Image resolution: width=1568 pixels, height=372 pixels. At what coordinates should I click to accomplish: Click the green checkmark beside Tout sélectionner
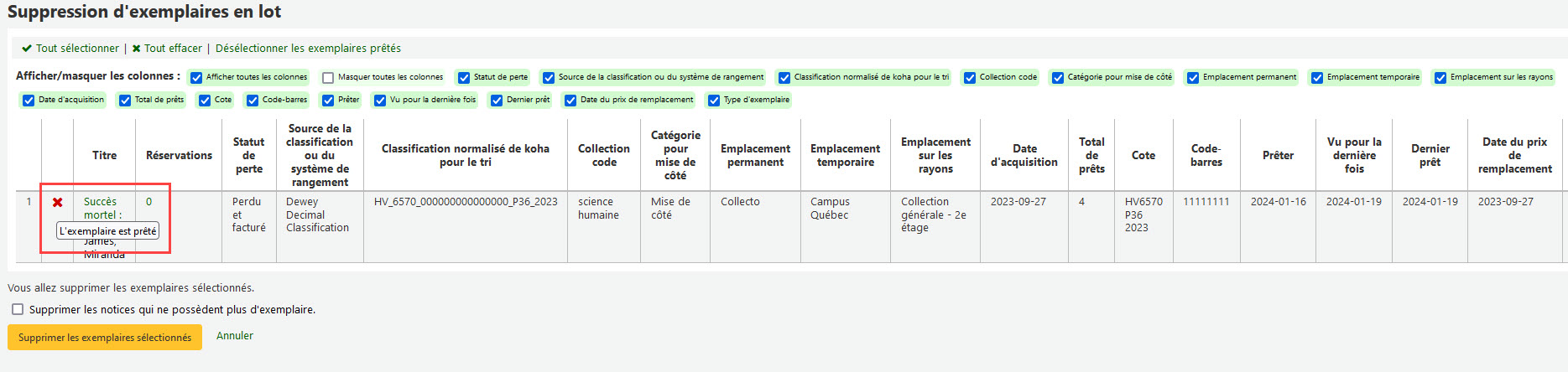27,49
